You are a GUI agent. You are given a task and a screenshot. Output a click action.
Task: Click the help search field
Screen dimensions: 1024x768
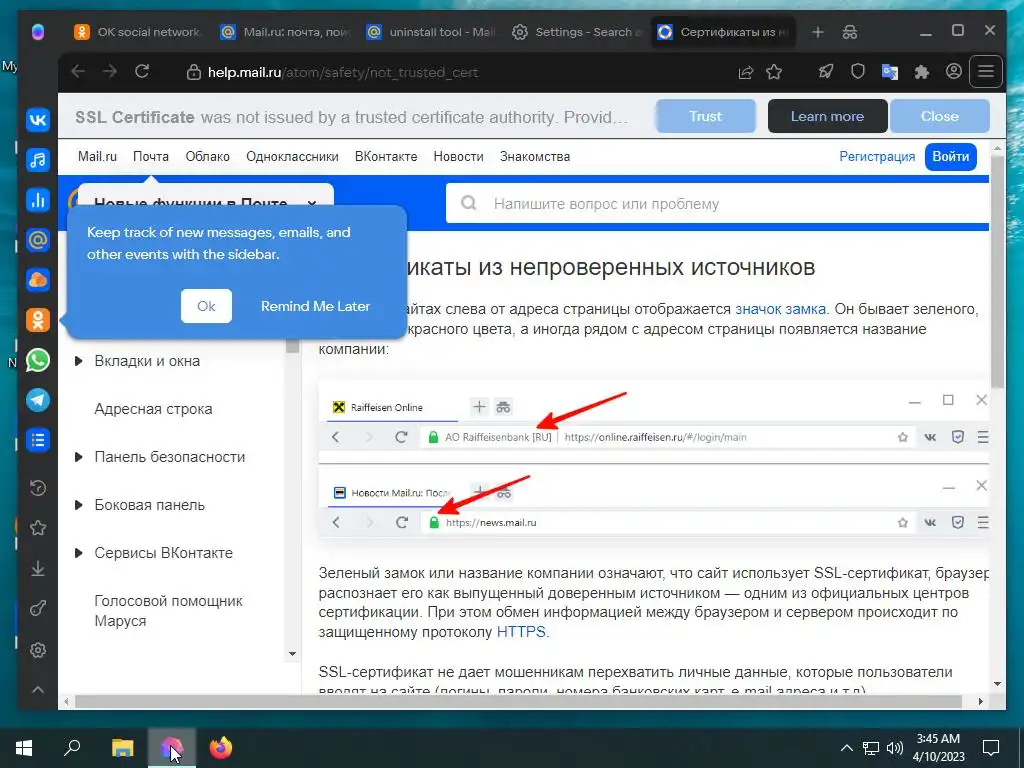717,204
